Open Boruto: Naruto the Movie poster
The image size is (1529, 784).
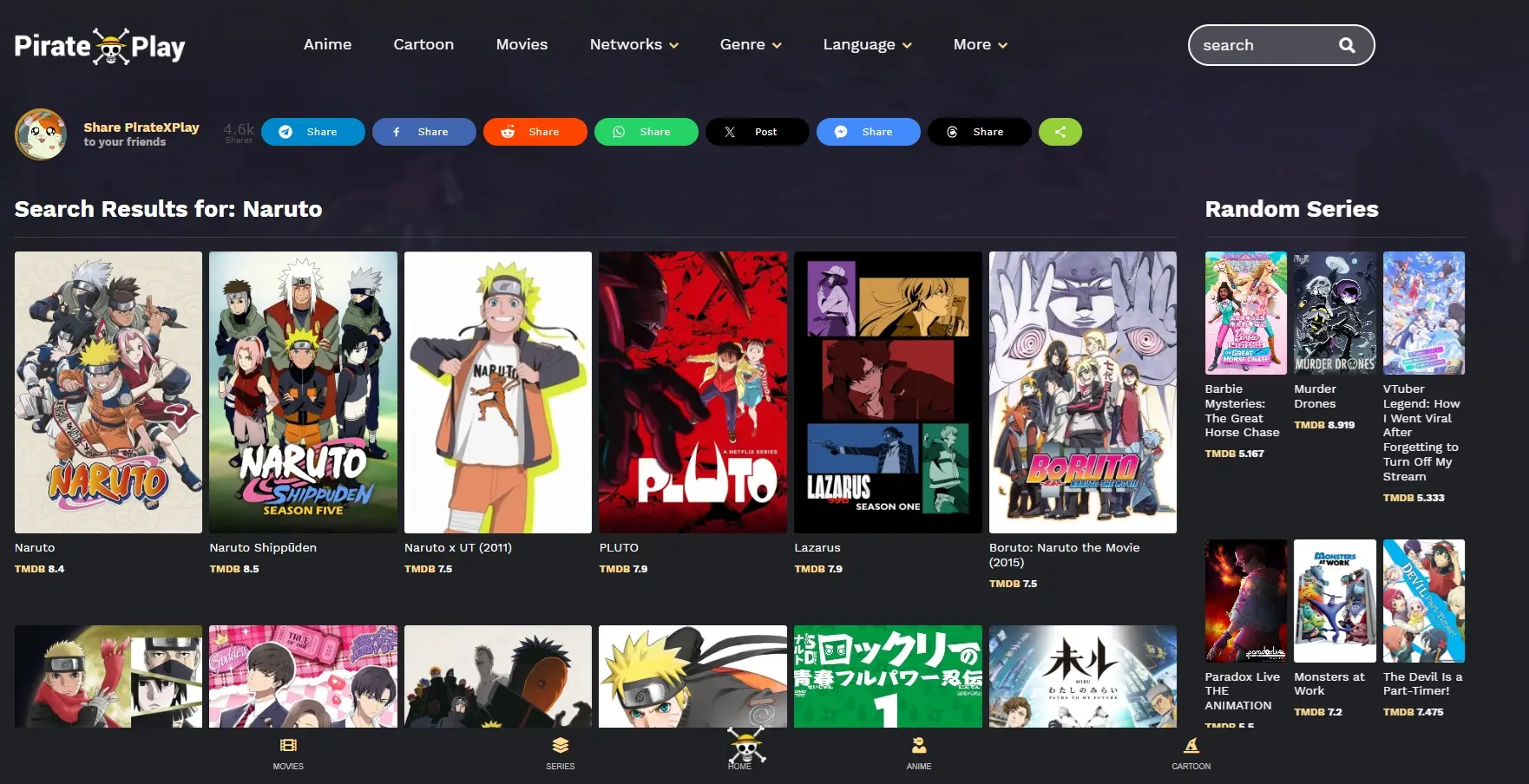coord(1083,392)
